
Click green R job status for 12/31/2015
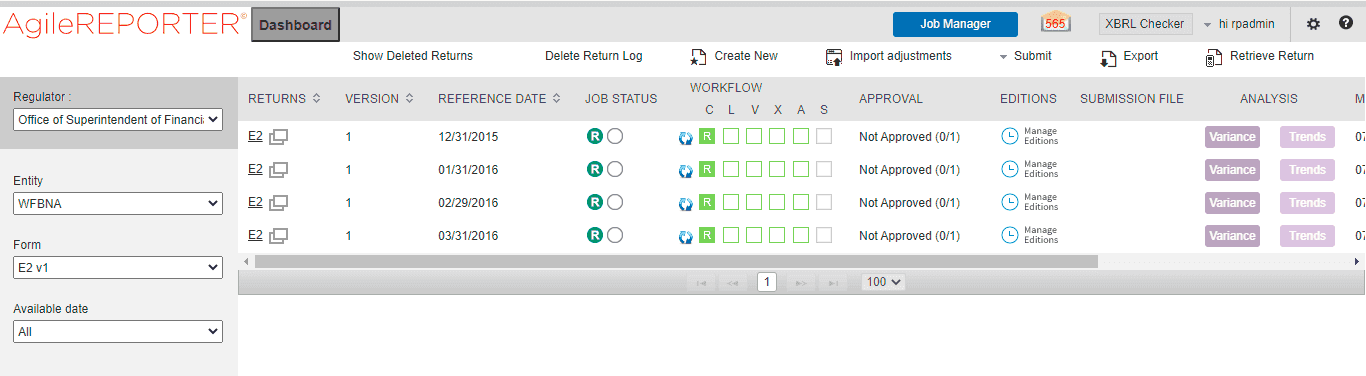pyautogui.click(x=595, y=137)
